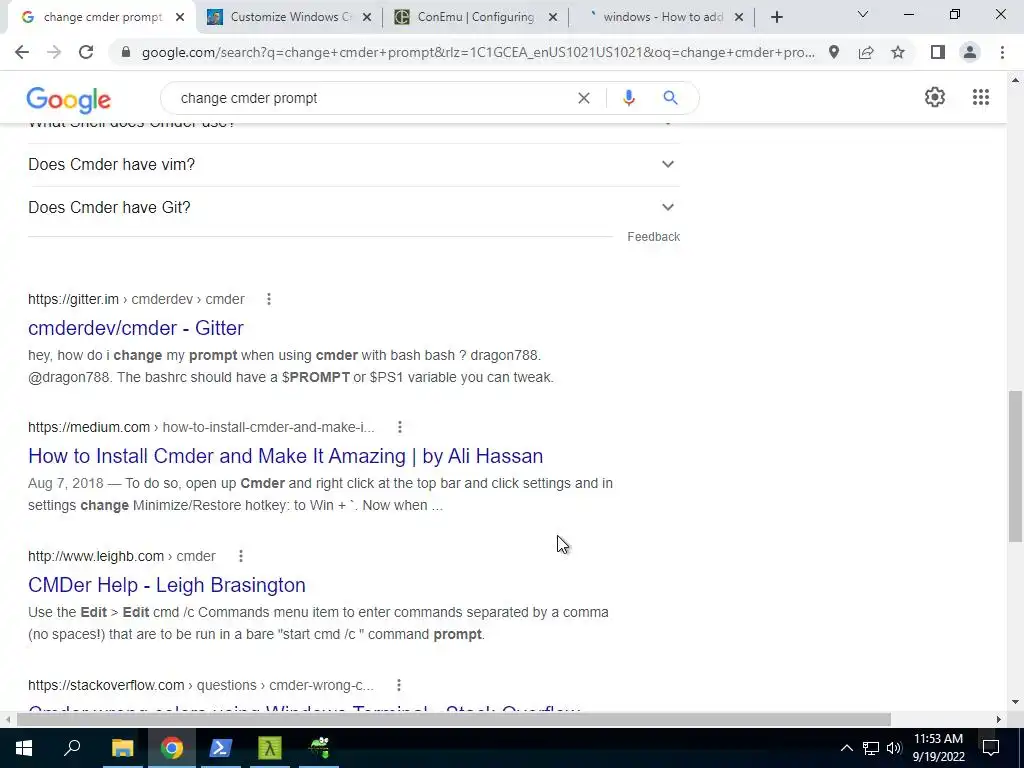View site information via the lock icon
The width and height of the screenshot is (1024, 768).
(x=126, y=52)
